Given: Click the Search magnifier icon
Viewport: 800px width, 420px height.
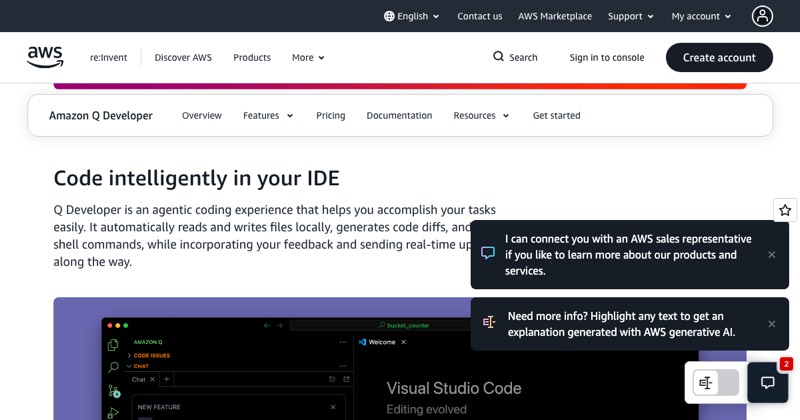Looking at the screenshot, I should (x=498, y=57).
